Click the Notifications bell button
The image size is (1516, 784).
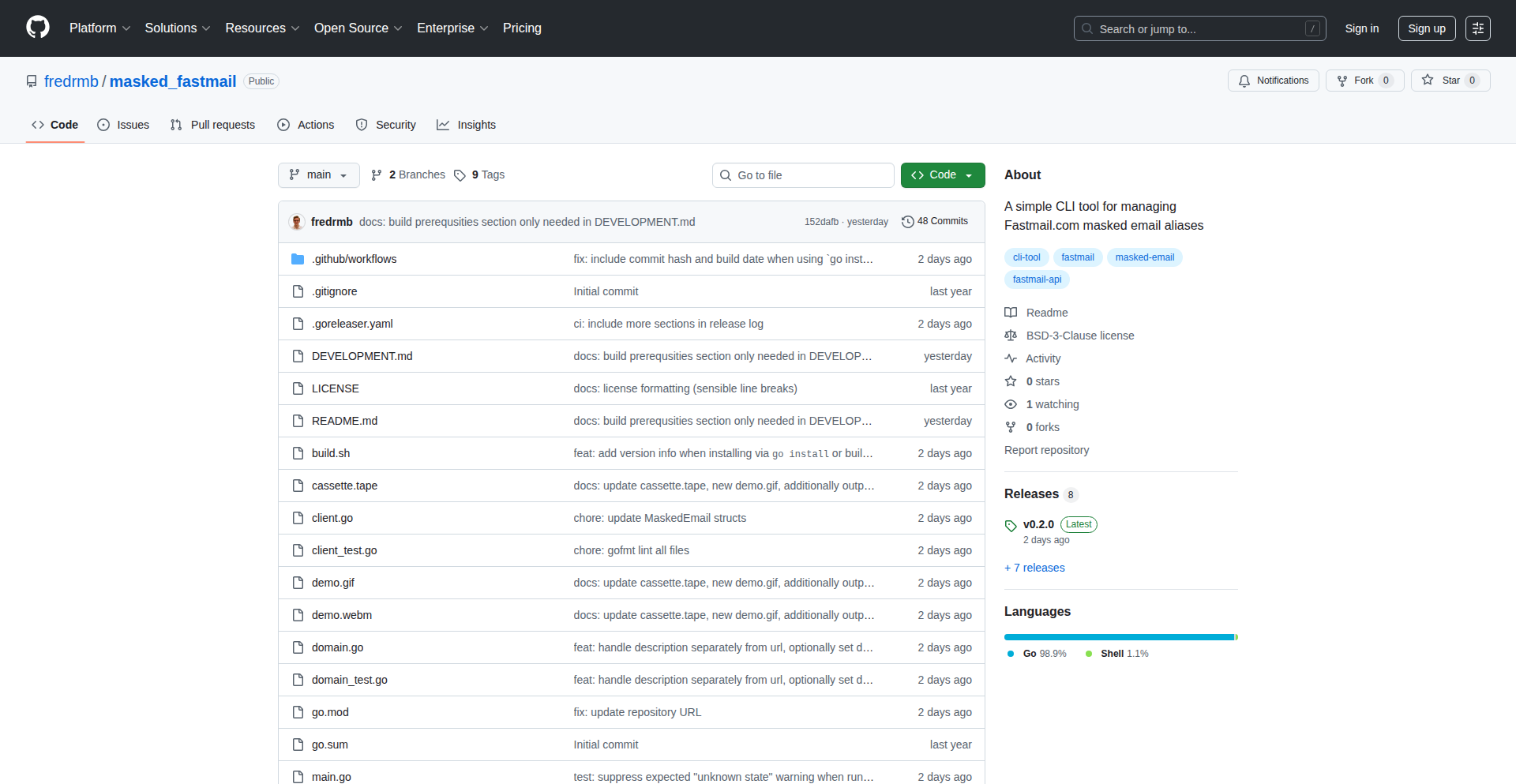pos(1273,81)
